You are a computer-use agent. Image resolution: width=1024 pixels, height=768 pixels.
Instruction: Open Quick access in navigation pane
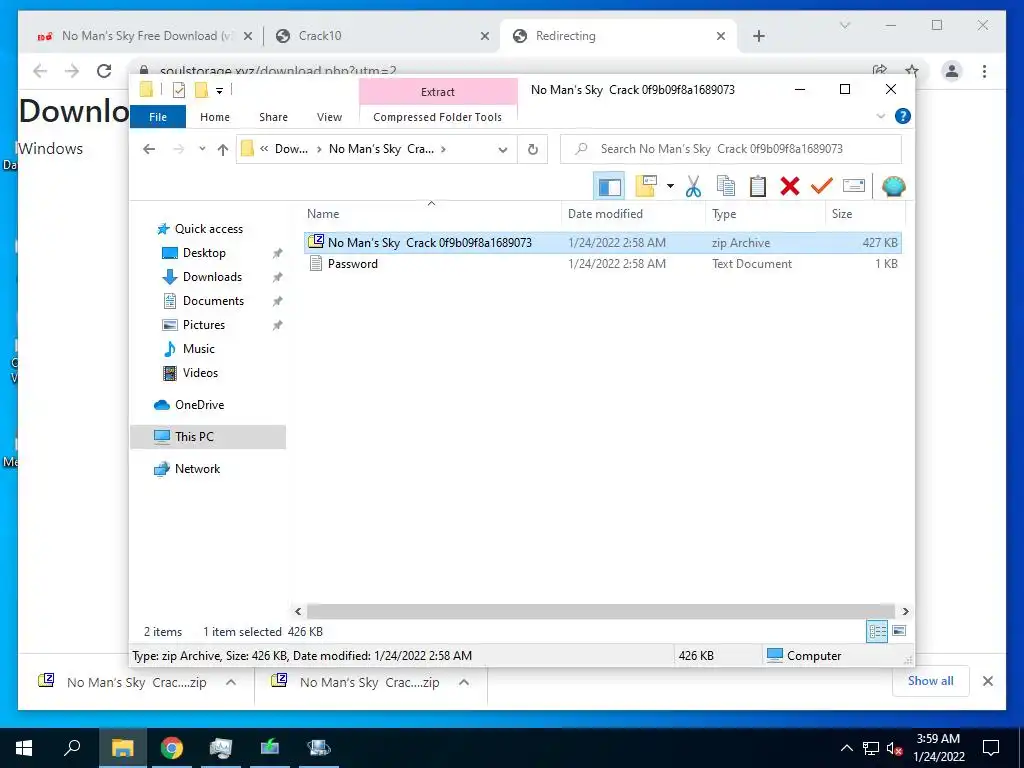click(208, 229)
